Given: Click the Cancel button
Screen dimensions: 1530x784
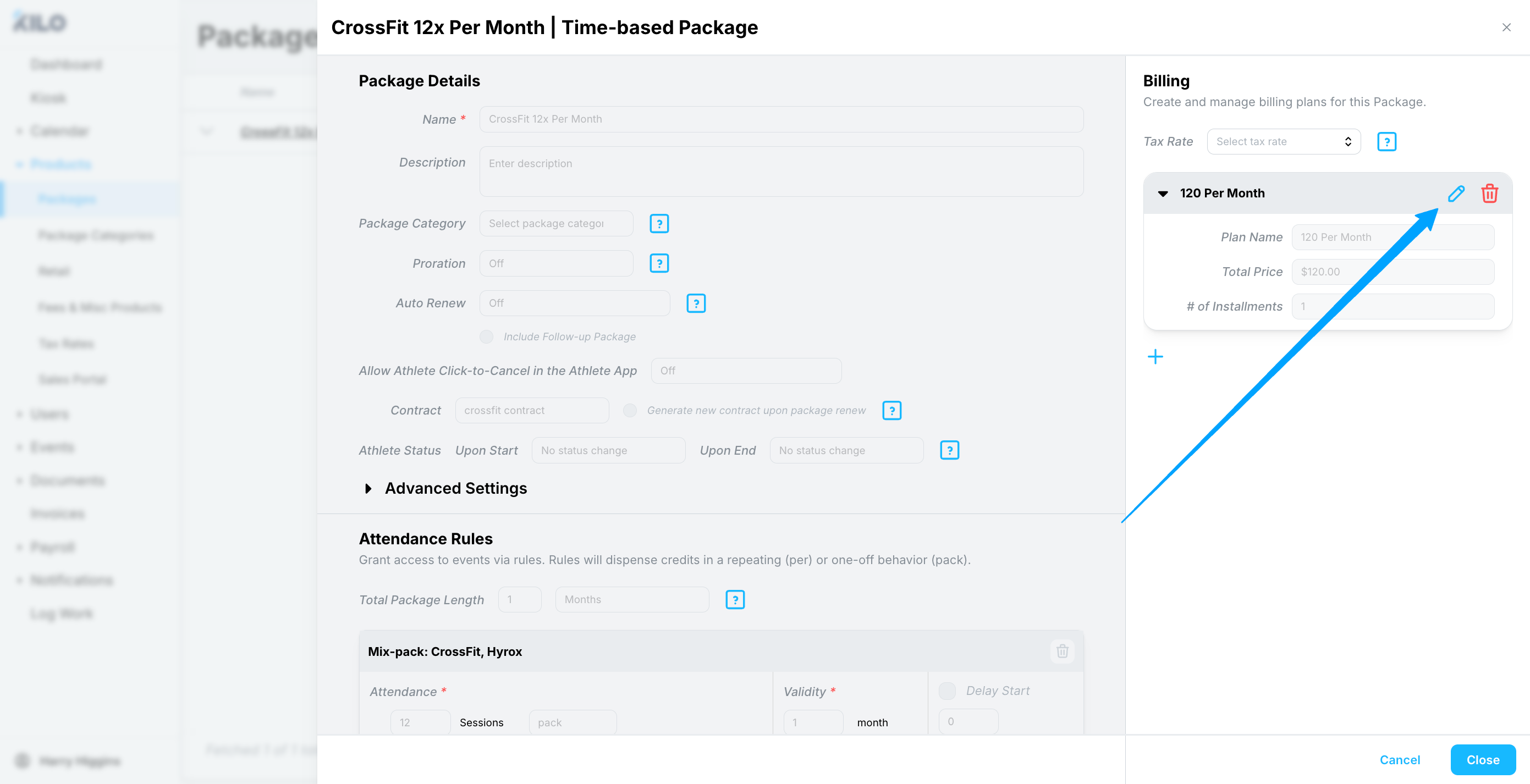Looking at the screenshot, I should [x=1399, y=760].
